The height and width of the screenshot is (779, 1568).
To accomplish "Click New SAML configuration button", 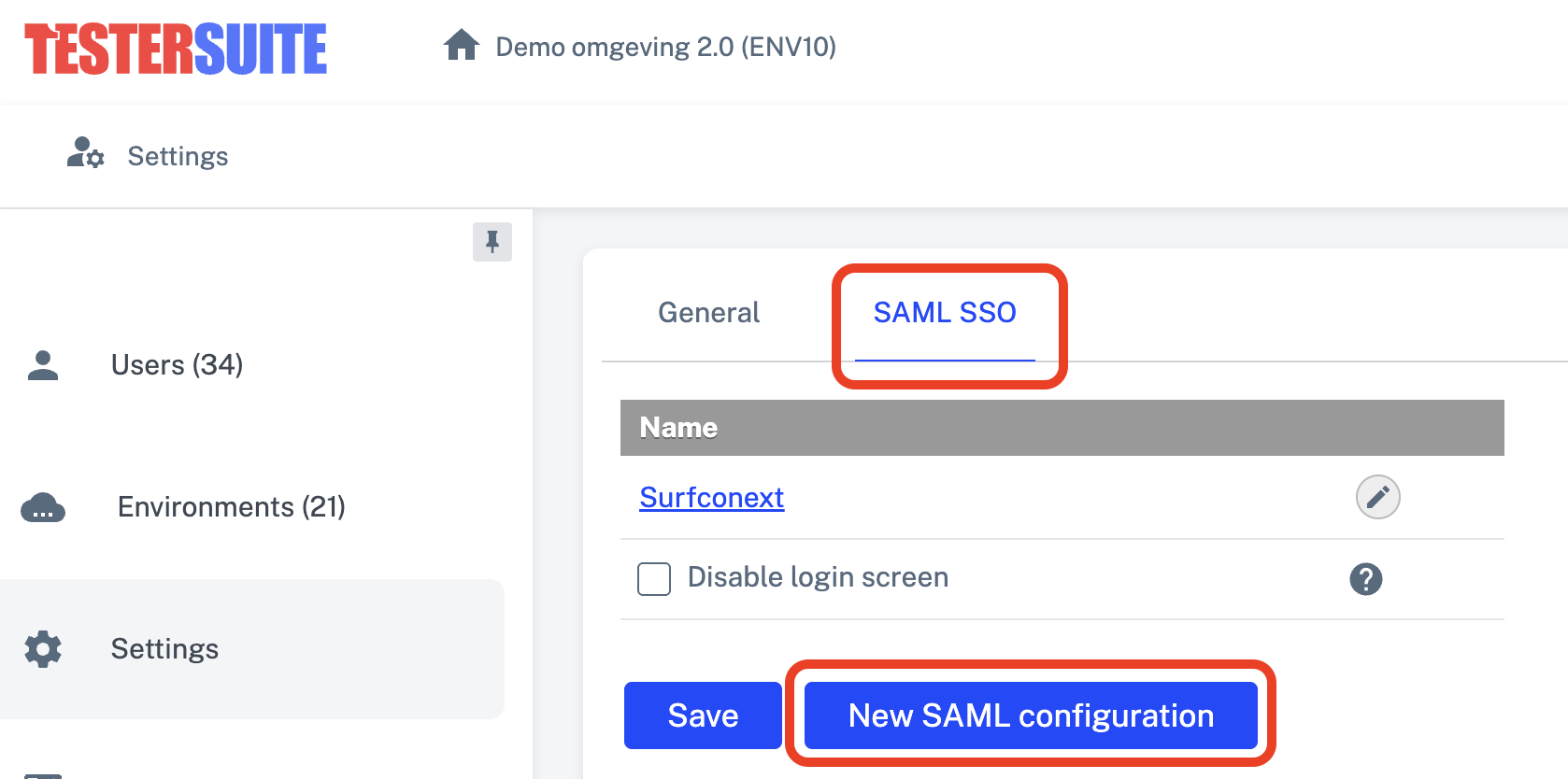I will (x=1031, y=715).
